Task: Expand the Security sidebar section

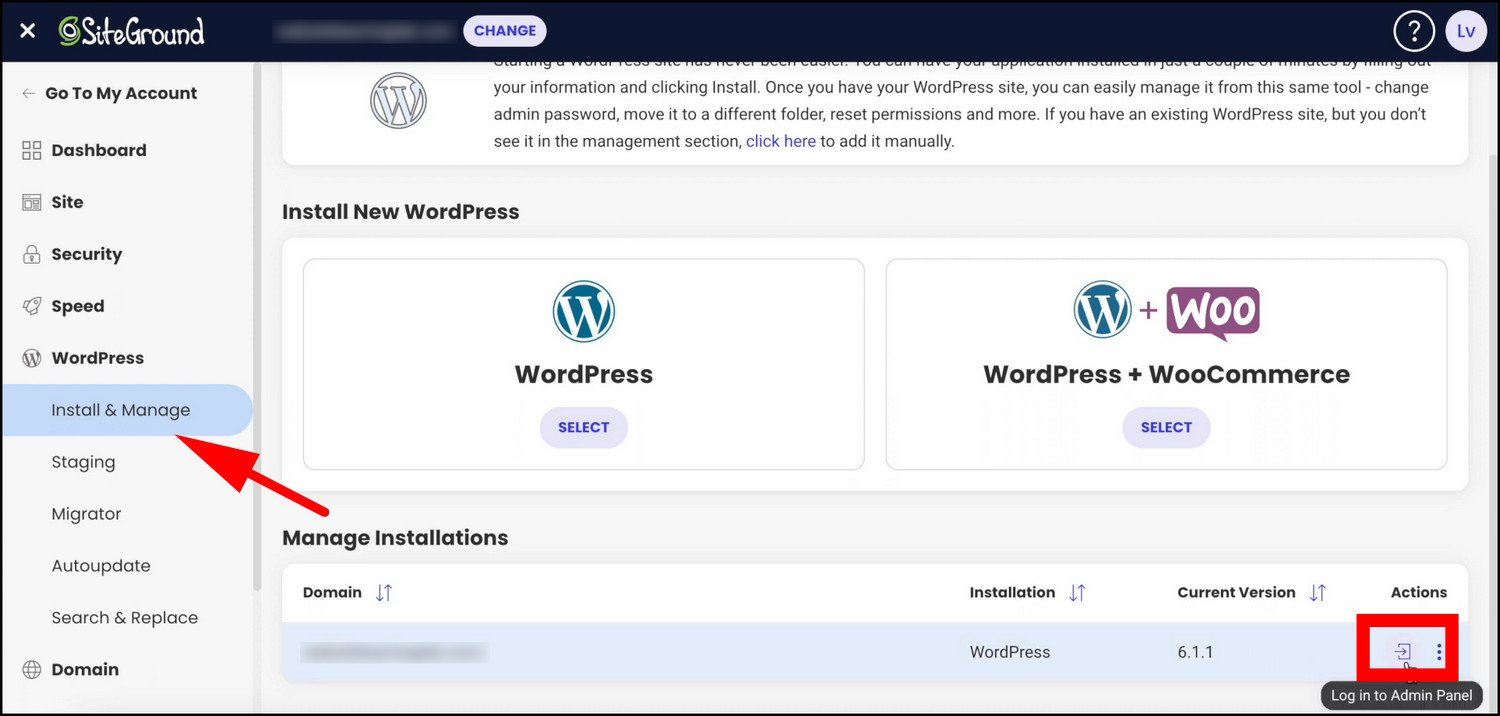Action: 86,254
